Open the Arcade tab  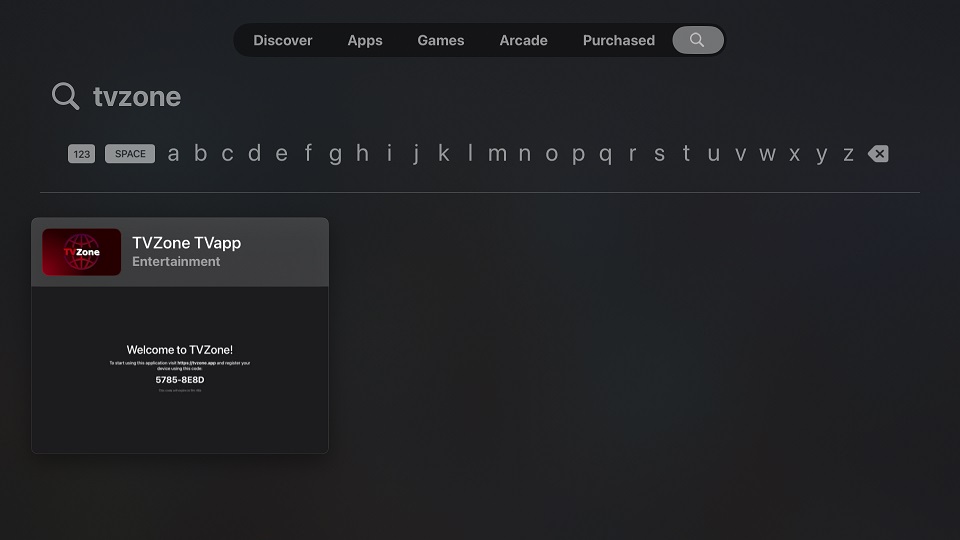click(x=523, y=40)
